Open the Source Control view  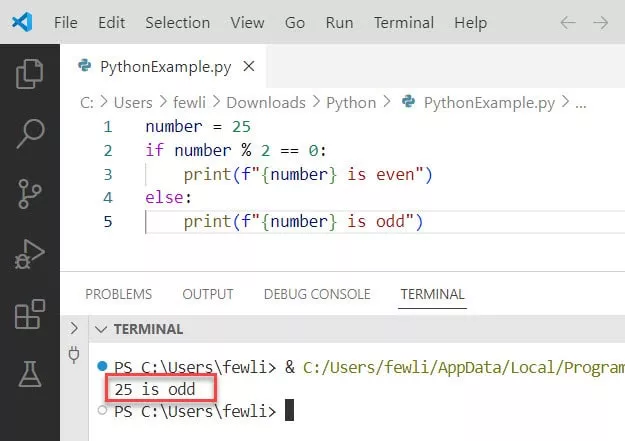(x=30, y=193)
